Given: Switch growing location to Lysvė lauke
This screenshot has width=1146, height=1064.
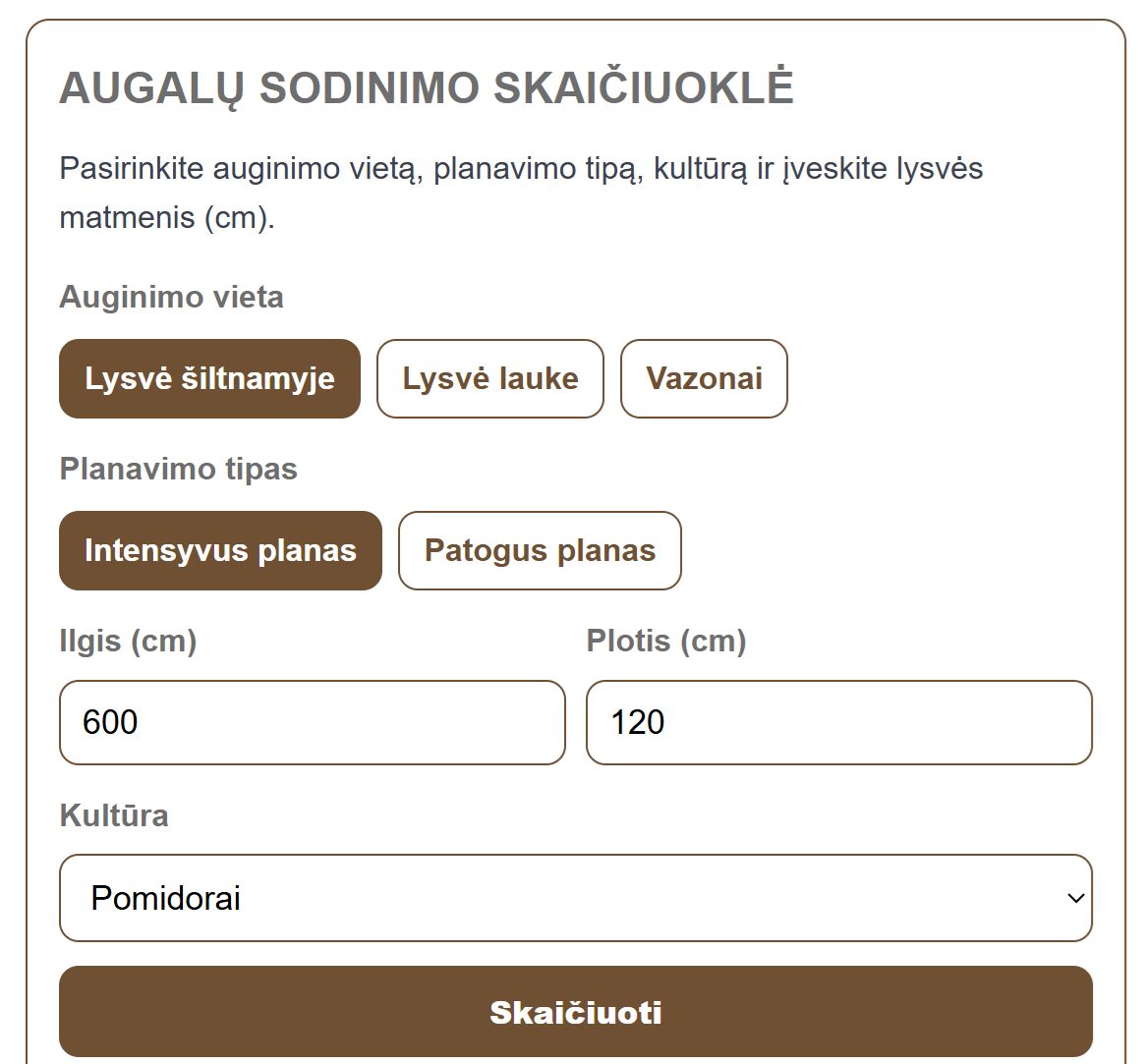Looking at the screenshot, I should (489, 379).
